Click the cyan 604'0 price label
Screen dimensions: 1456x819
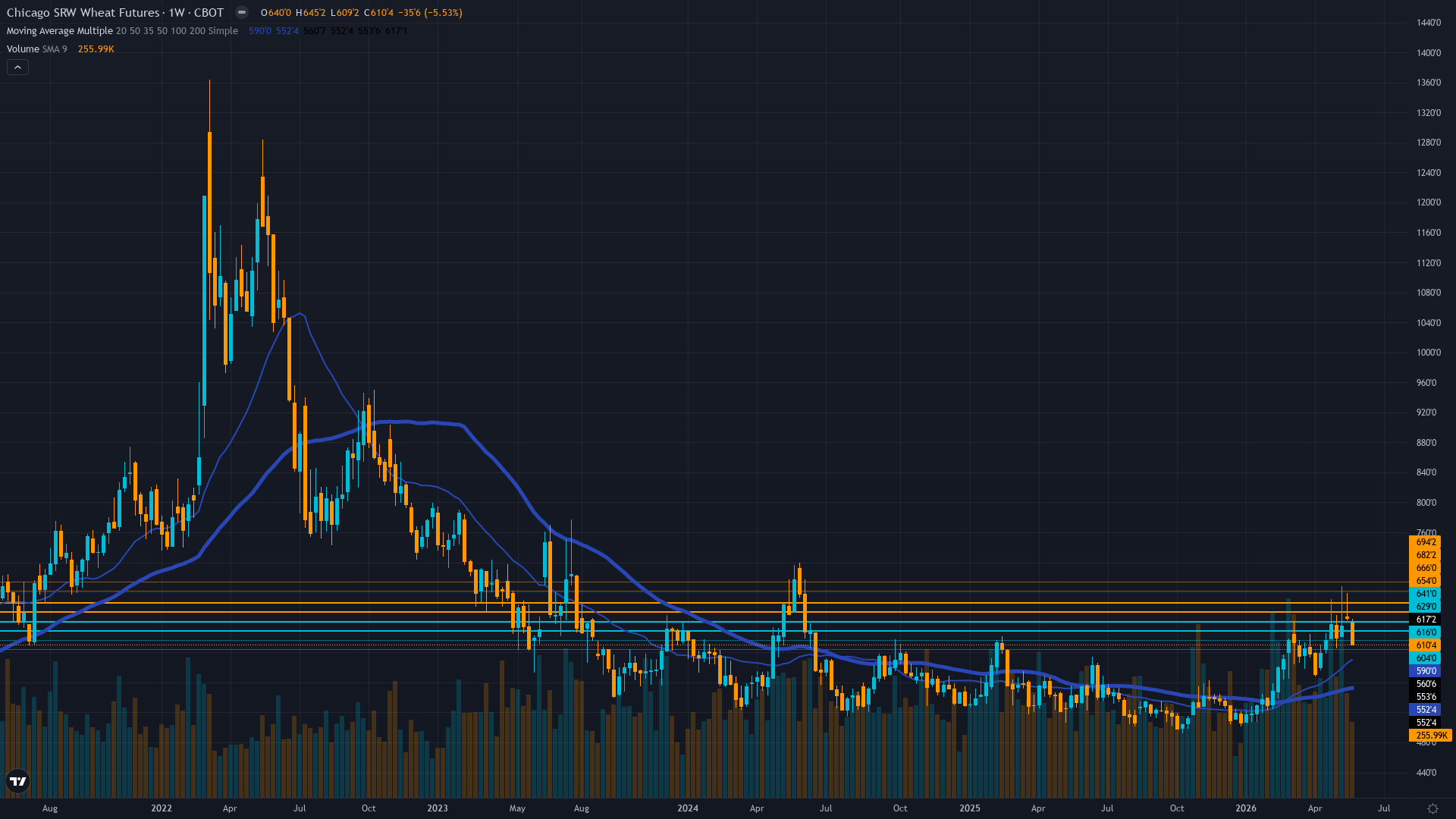(1425, 658)
